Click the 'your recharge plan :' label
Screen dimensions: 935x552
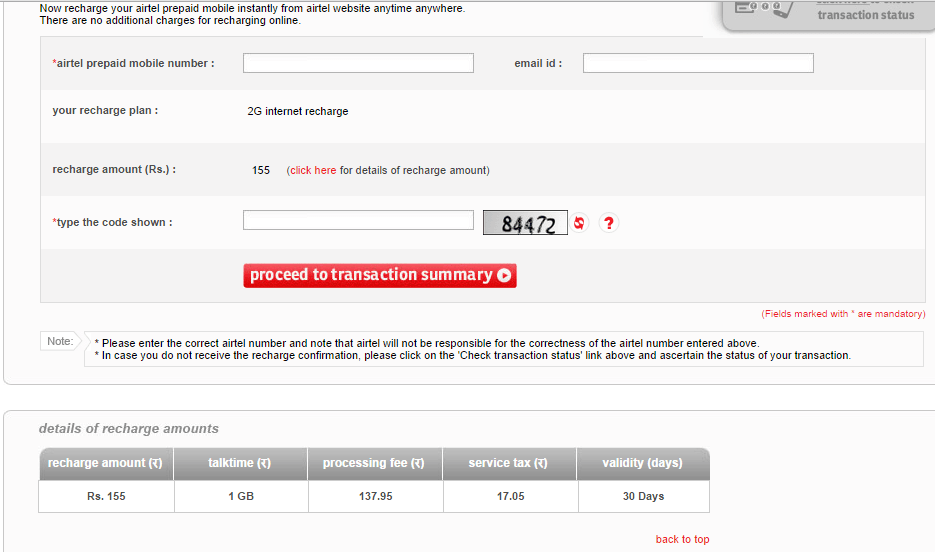pos(105,111)
